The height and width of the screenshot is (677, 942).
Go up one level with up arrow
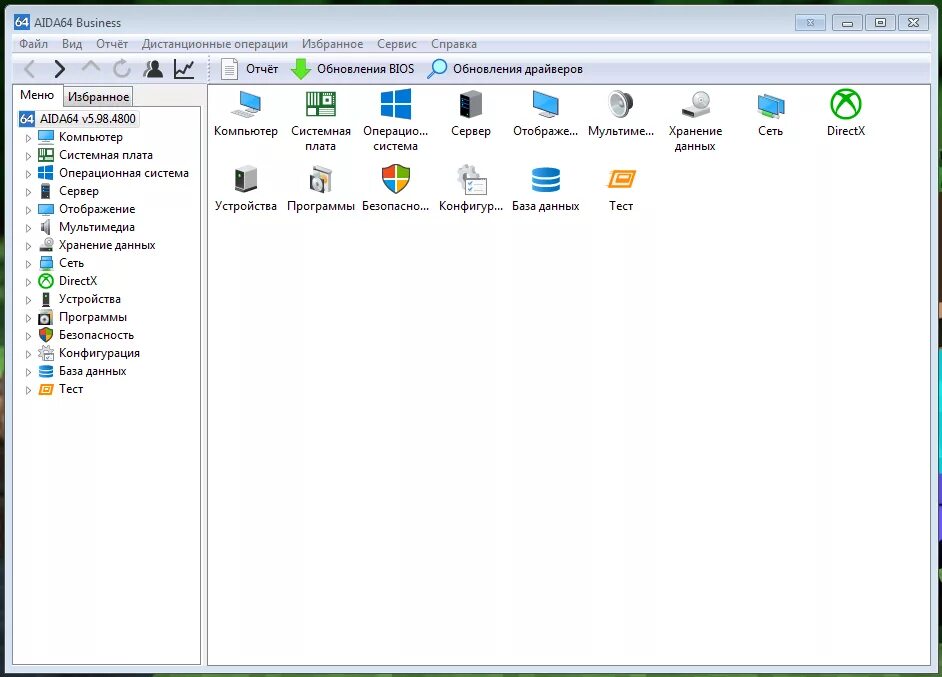coord(91,67)
